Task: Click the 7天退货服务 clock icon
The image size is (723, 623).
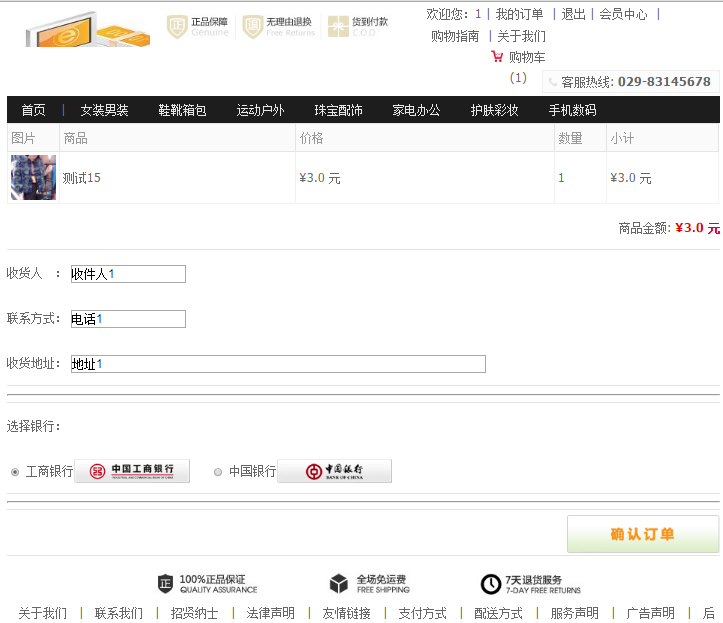Action: point(491,584)
